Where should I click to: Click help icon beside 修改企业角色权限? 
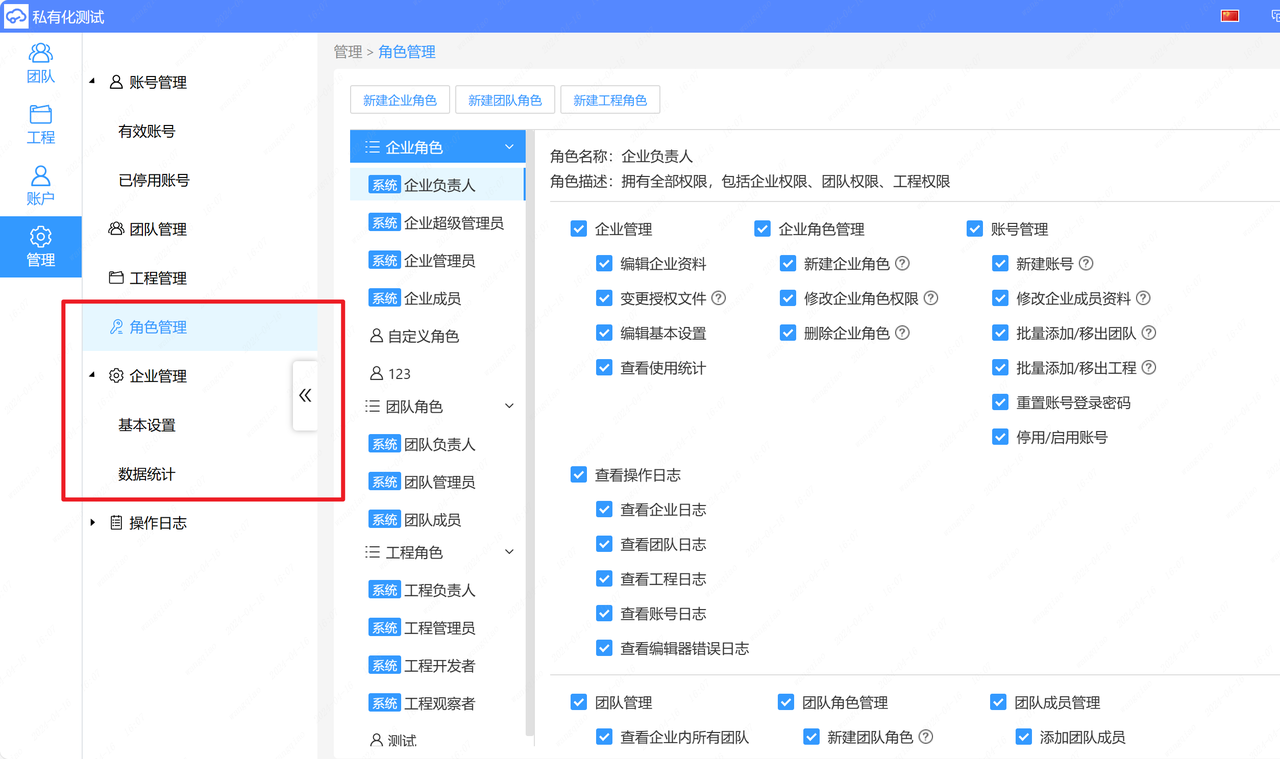[931, 298]
